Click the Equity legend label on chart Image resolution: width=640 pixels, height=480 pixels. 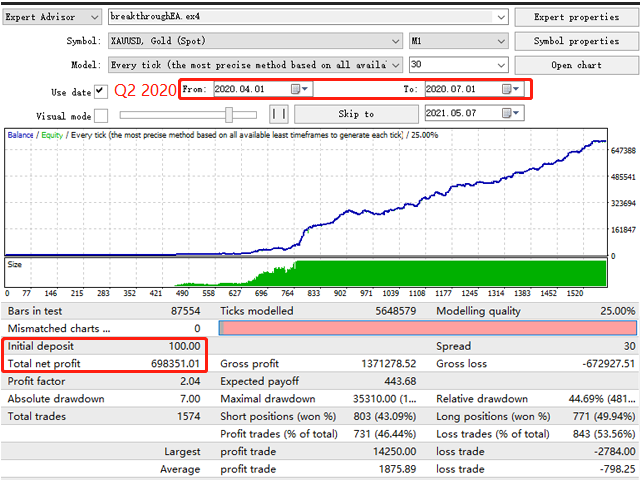click(x=52, y=135)
